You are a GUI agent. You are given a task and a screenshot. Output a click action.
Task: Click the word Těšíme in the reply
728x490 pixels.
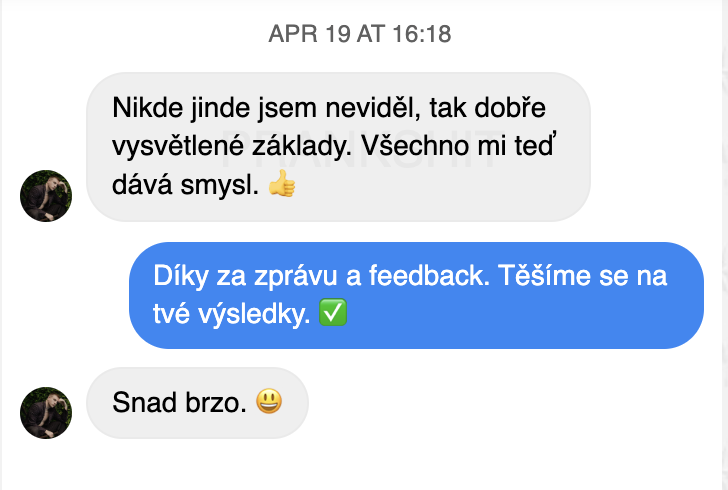point(544,275)
